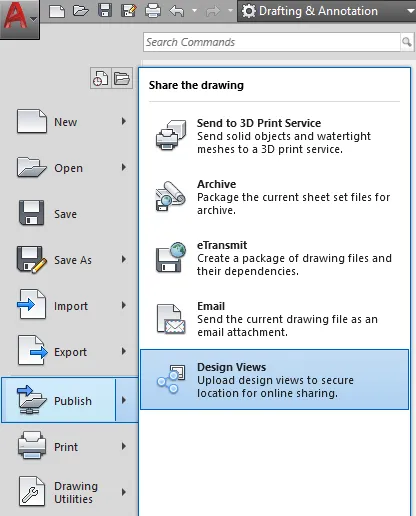This screenshot has height=516, width=416.
Task: Choose the Archive sheet set option
Action: (274, 197)
